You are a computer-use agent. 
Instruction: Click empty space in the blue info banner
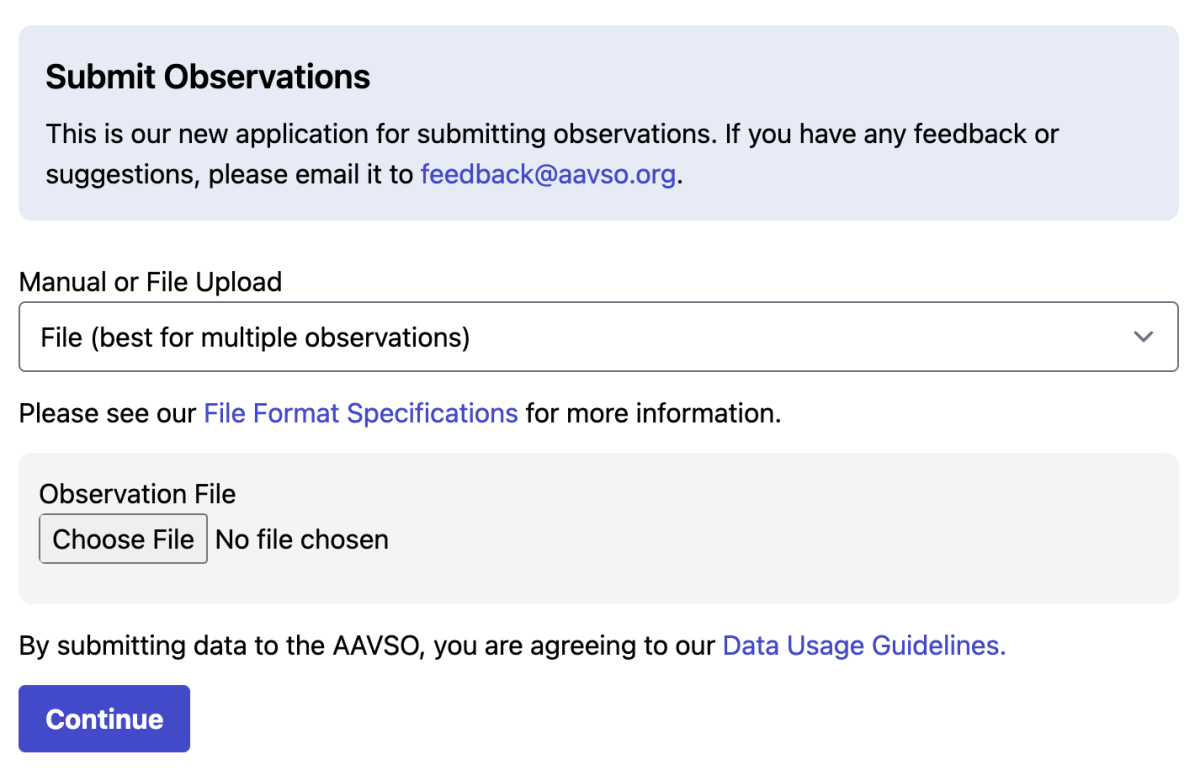900,77
